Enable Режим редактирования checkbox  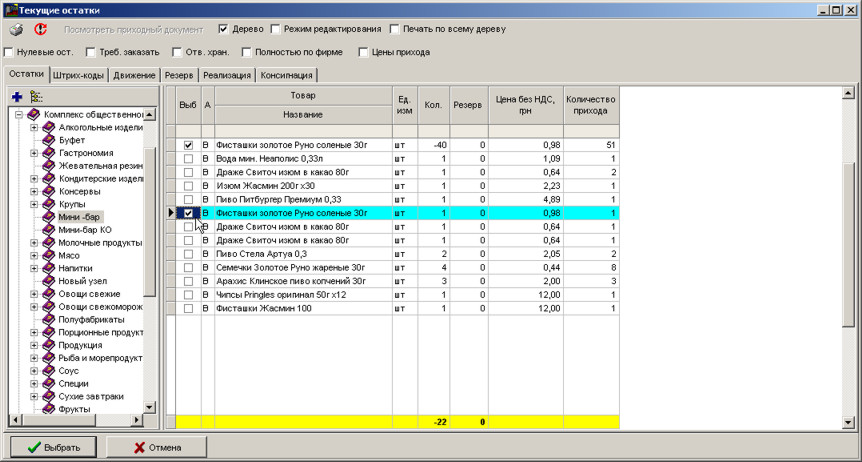pos(276,29)
